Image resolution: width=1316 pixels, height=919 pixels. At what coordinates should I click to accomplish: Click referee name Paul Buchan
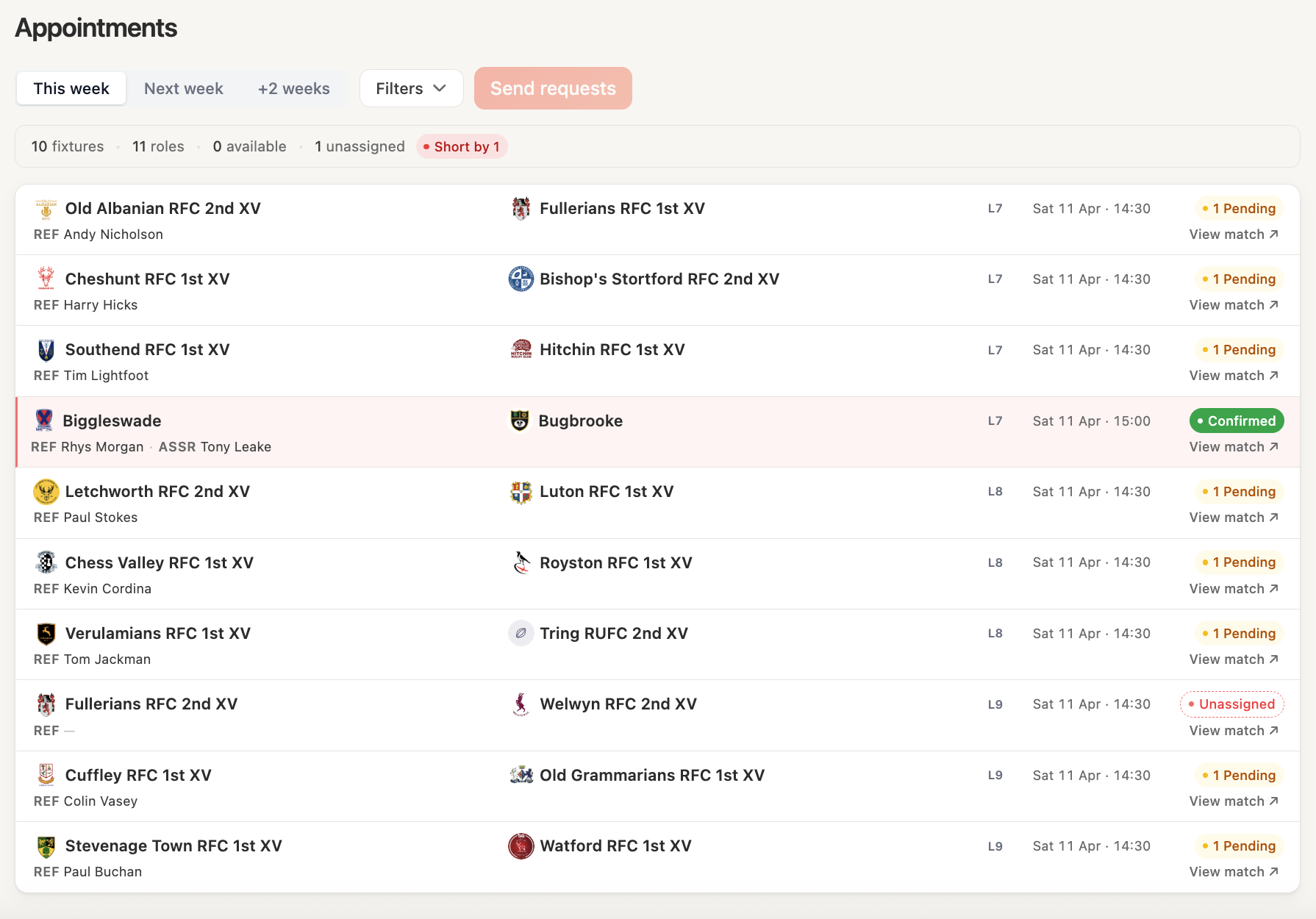pos(103,872)
